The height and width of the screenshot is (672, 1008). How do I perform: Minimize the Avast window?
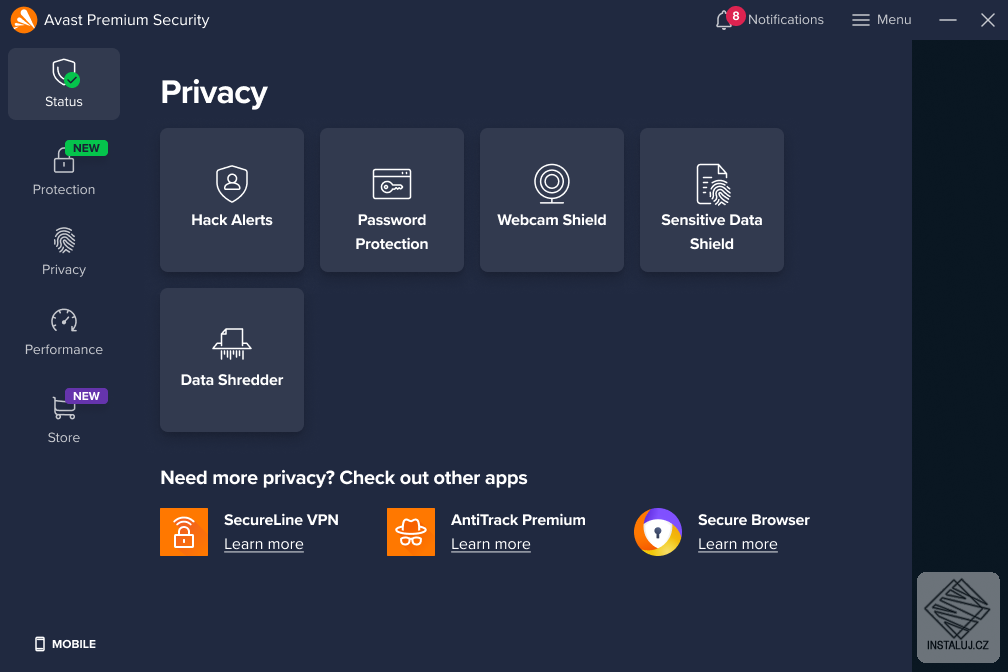coord(948,20)
